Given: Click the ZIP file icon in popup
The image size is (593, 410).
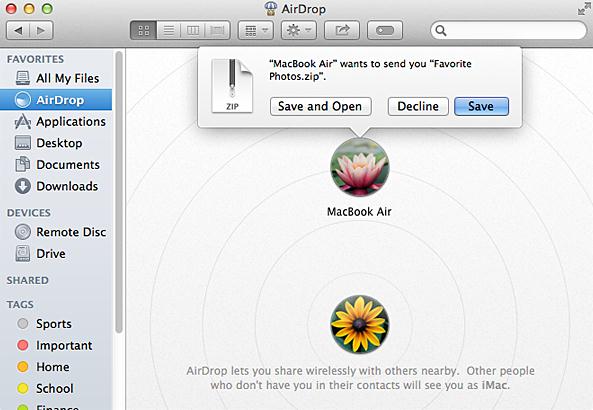Looking at the screenshot, I should 232,86.
